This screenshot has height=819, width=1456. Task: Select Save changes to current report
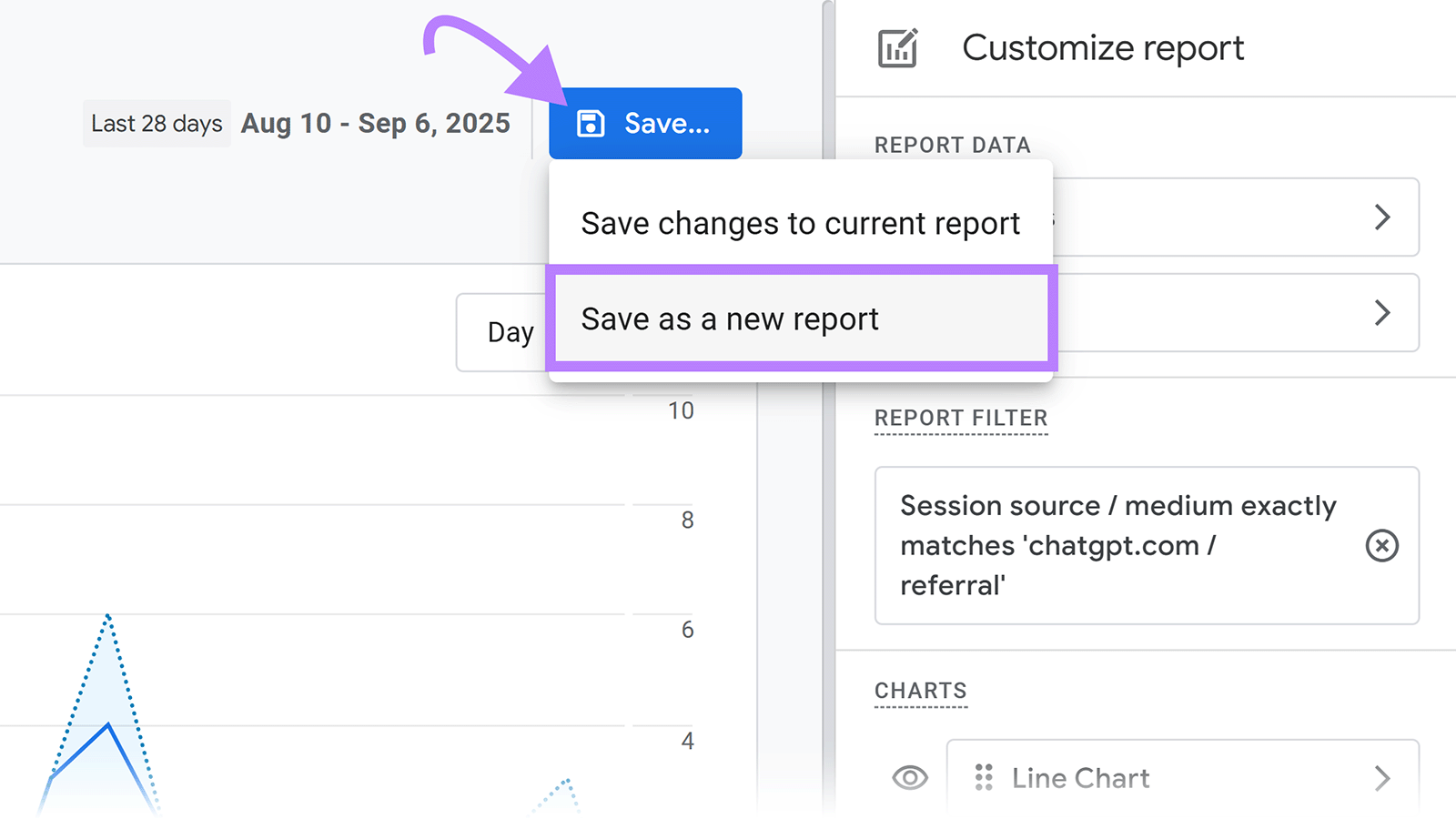pos(801,223)
